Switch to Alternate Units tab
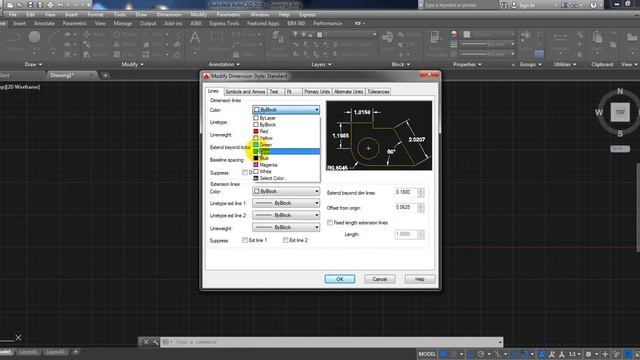This screenshot has height=360, width=640. coord(348,91)
